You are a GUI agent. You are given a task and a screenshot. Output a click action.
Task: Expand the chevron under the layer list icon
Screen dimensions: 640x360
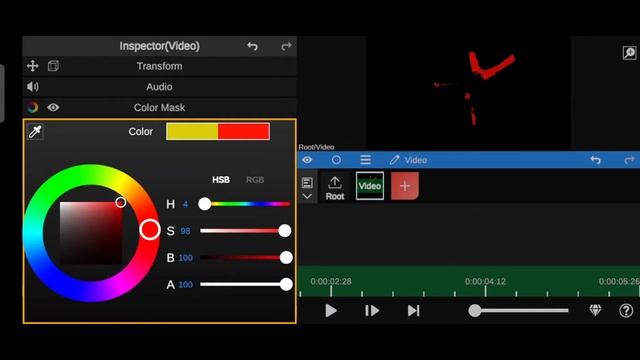pyautogui.click(x=307, y=196)
